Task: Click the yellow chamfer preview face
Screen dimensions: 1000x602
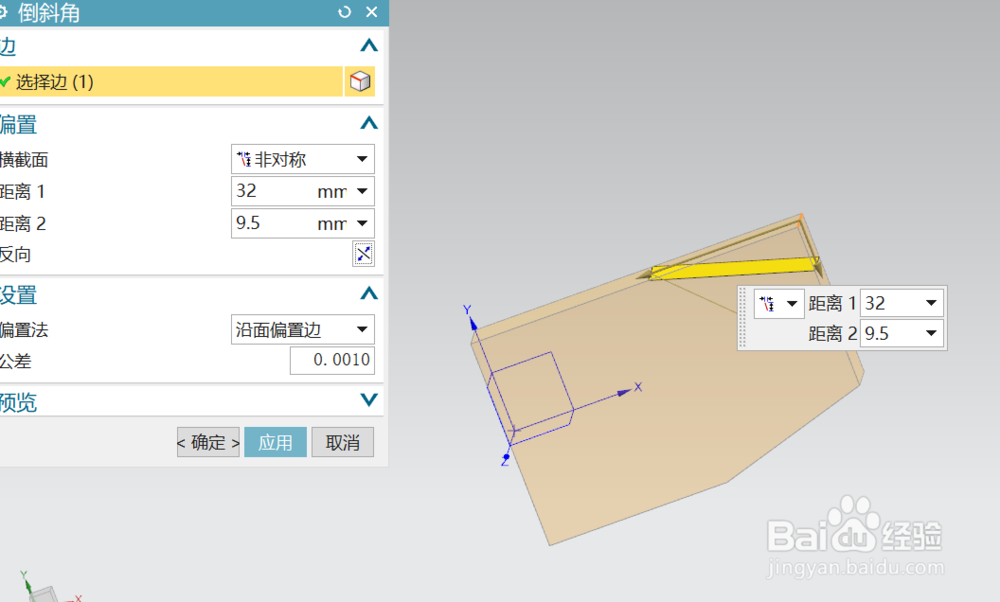Action: tap(732, 268)
